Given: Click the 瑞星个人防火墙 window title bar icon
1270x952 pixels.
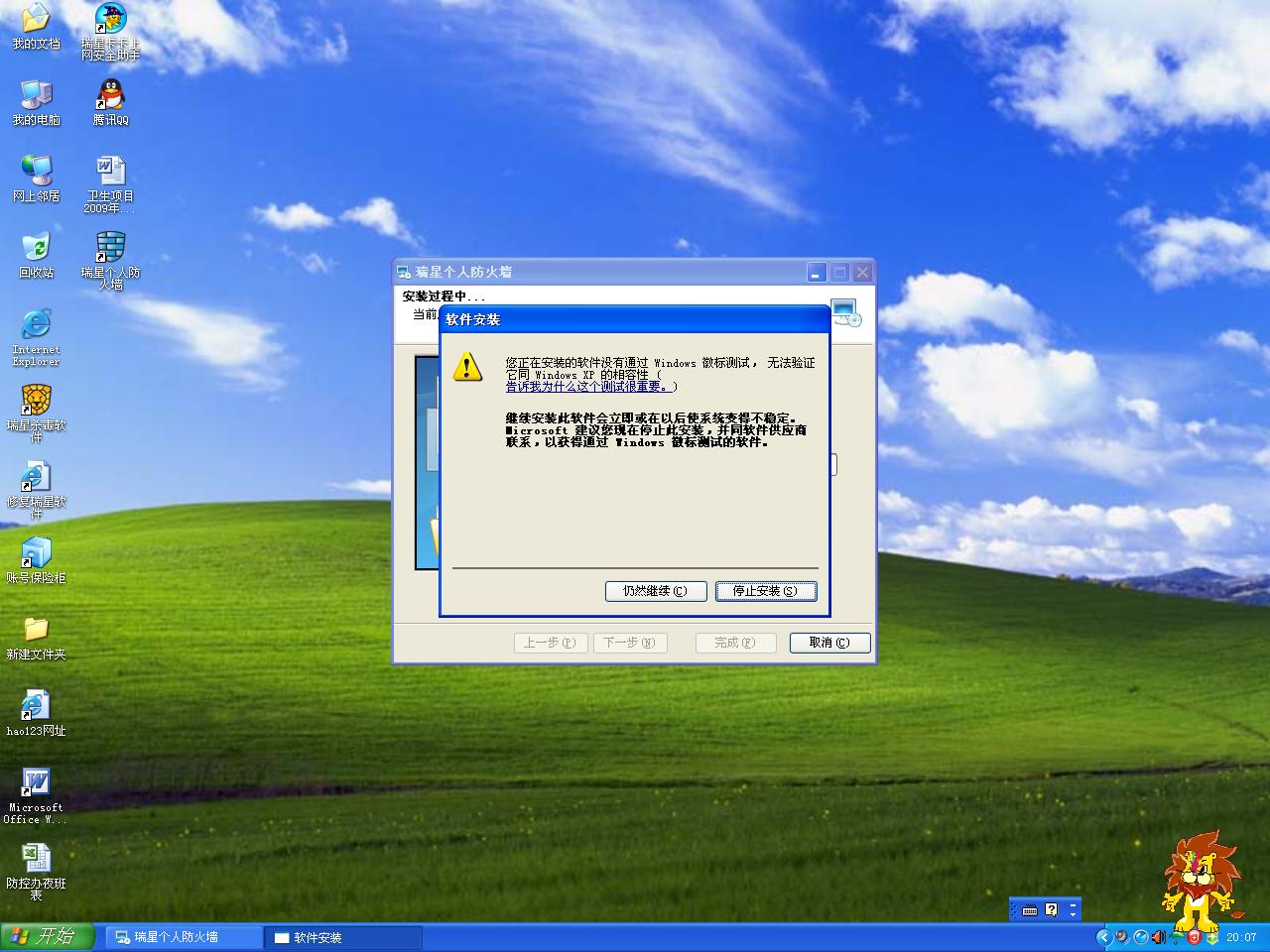Looking at the screenshot, I should click(404, 273).
